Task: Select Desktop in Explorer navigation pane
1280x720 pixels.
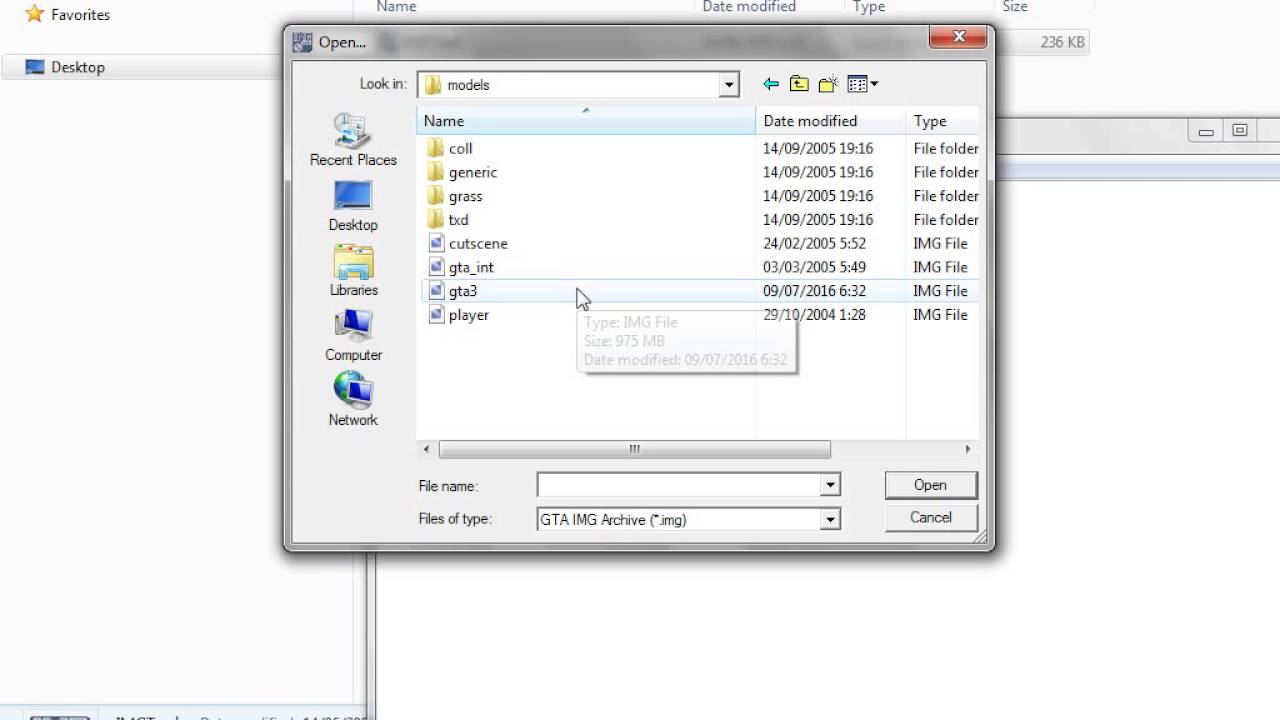Action: click(x=78, y=67)
